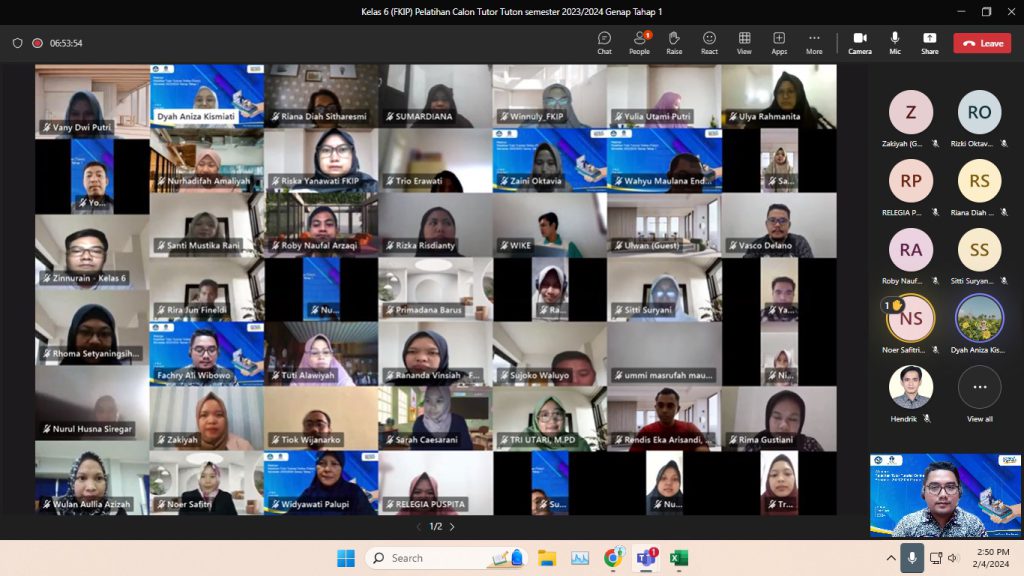Open Excel from the taskbar
The image size is (1024, 576).
click(679, 558)
